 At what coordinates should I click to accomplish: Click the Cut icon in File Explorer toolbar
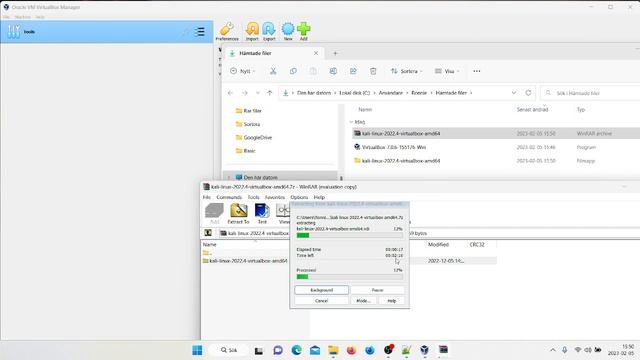[273, 71]
